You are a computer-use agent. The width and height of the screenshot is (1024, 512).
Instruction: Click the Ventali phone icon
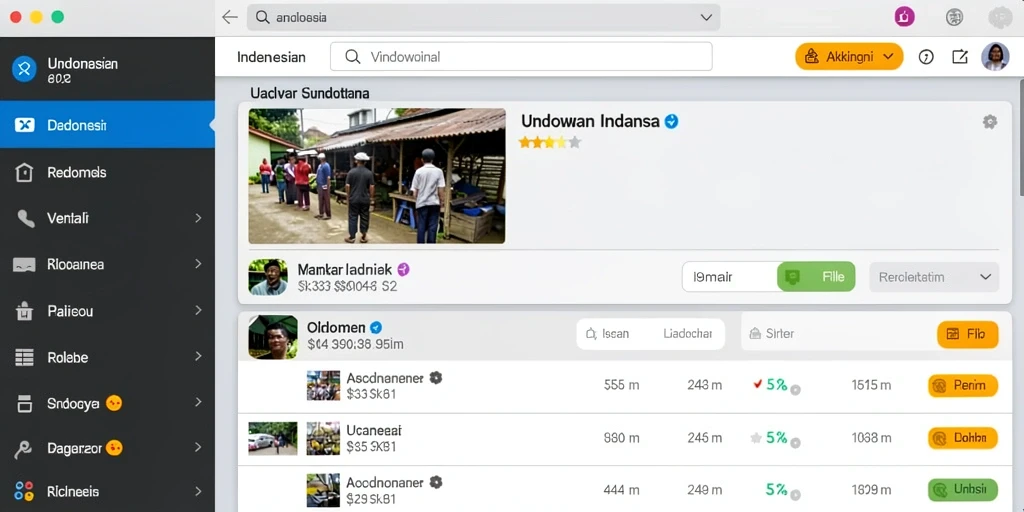click(x=25, y=219)
